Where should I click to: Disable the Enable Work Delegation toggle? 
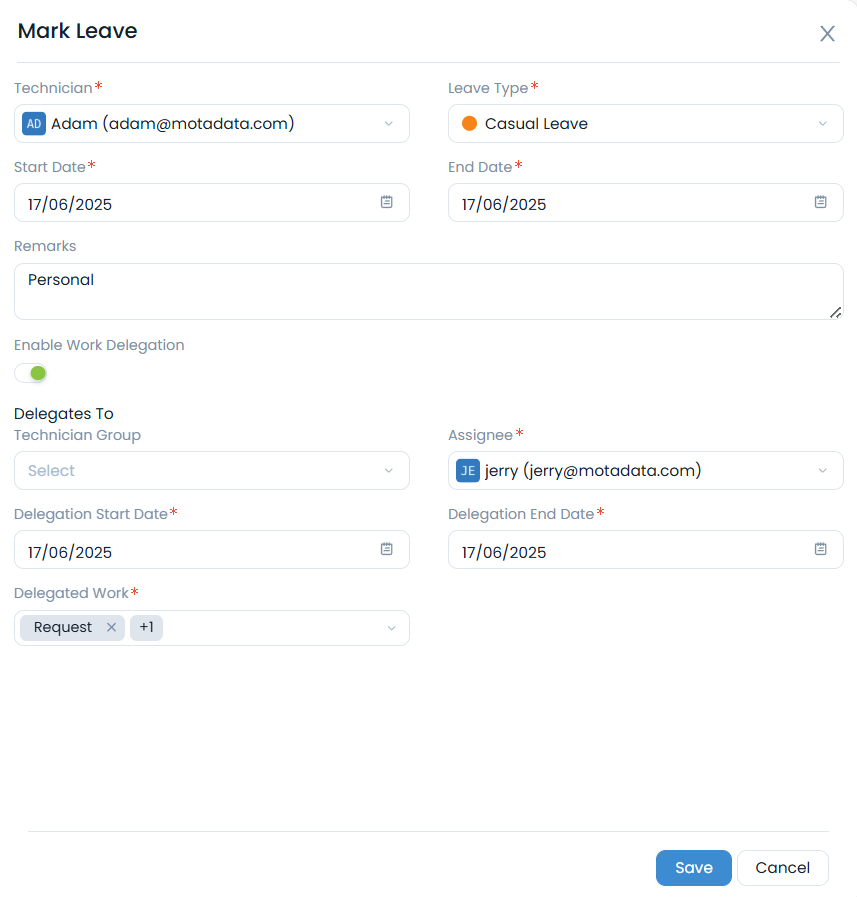coord(31,373)
